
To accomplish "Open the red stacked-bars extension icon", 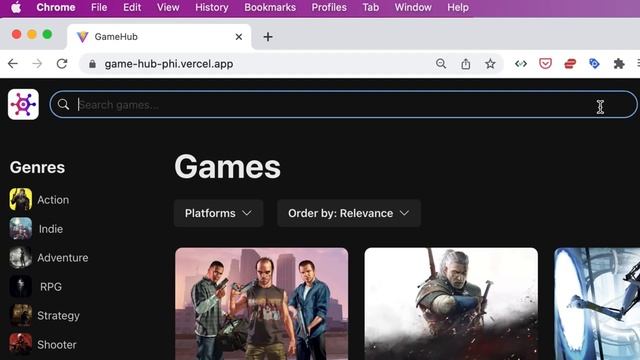I will coord(570,64).
